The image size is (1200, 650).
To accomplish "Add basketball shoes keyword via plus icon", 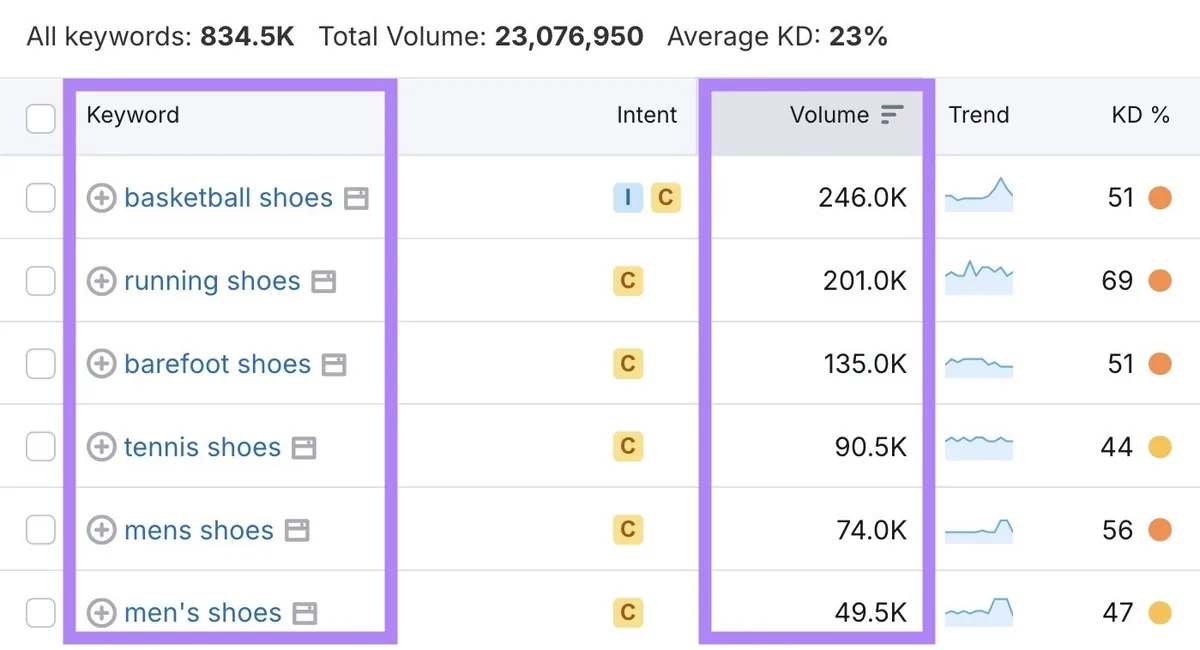I will pos(101,198).
